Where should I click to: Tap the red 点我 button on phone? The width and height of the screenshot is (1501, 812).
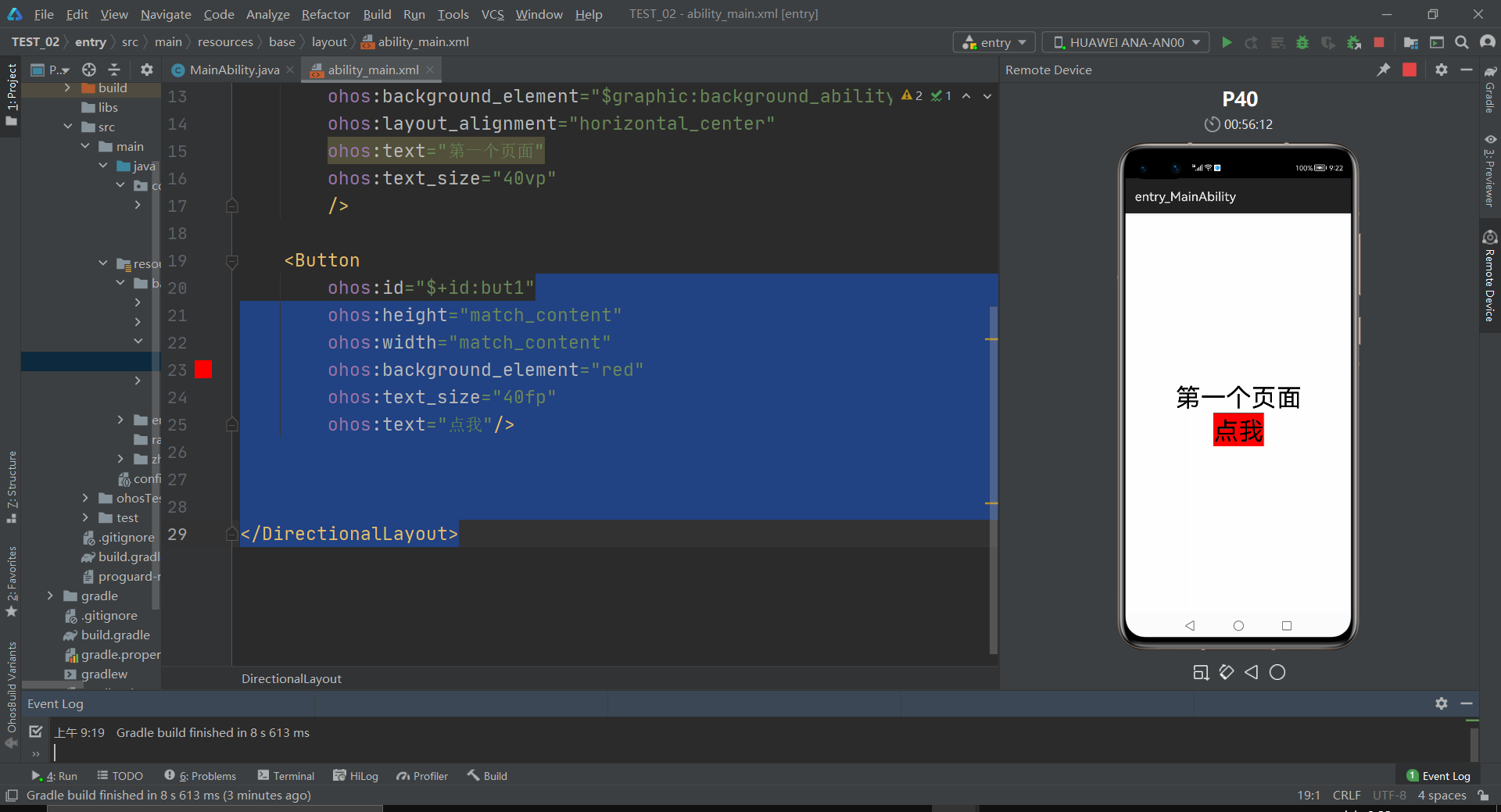1238,431
